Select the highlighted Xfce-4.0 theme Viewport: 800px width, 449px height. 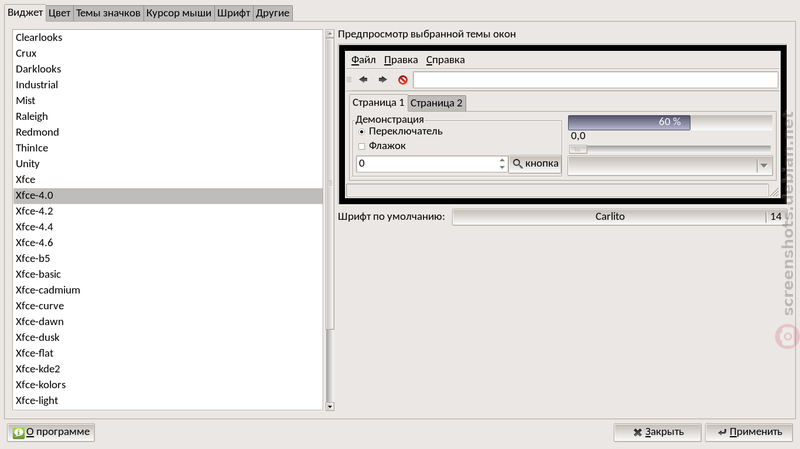pos(168,195)
